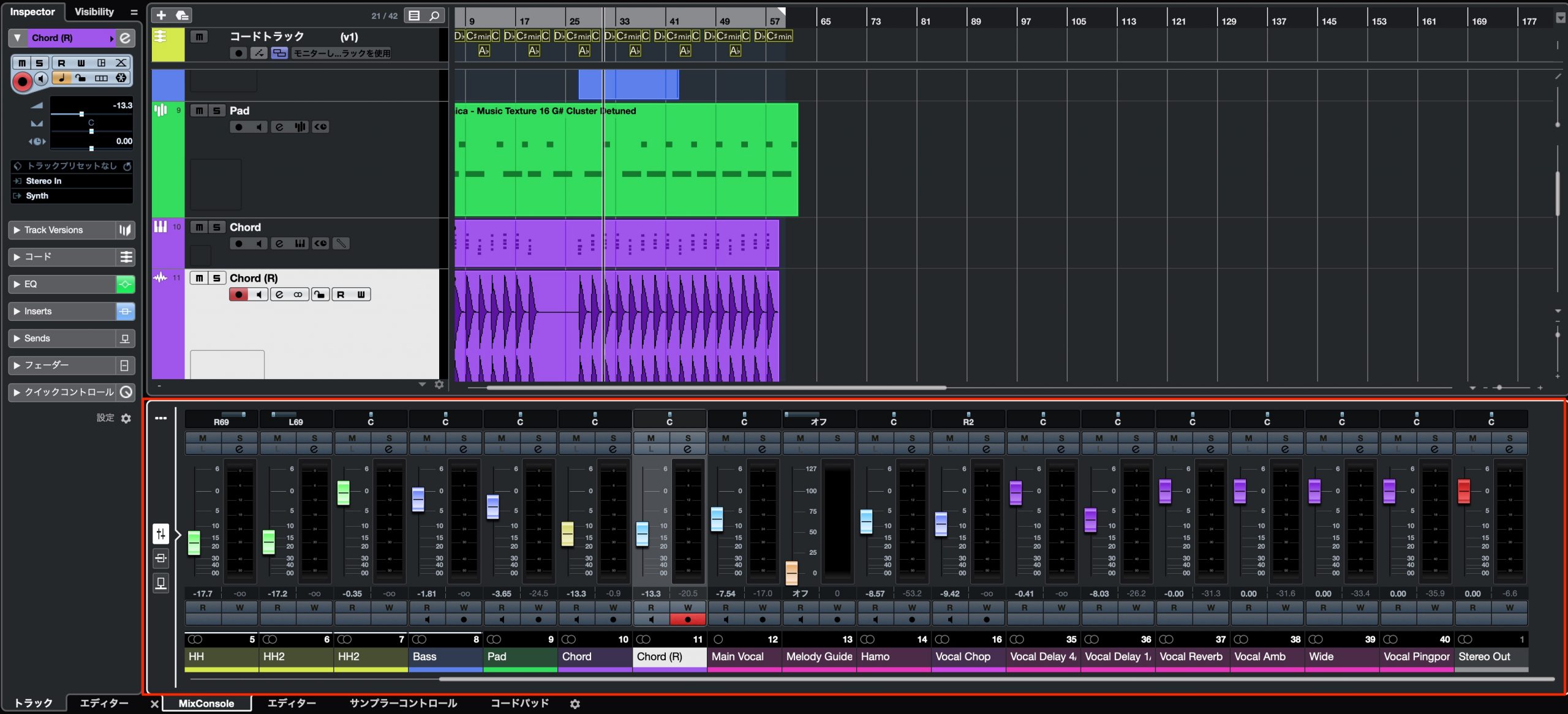Toggle Write automation on Chord (R) mixer channel

click(688, 607)
